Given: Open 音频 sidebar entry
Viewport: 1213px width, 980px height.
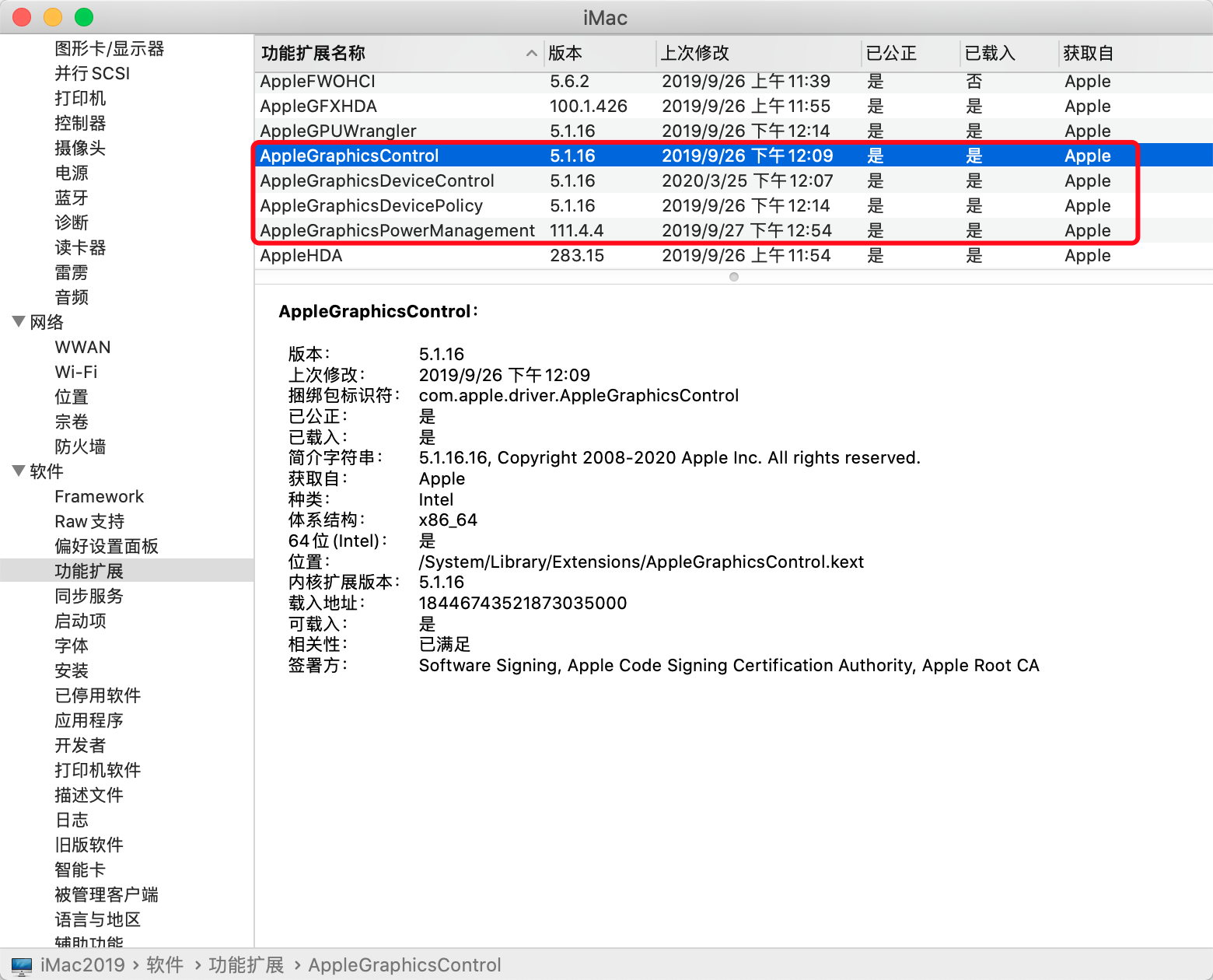Looking at the screenshot, I should 72,297.
